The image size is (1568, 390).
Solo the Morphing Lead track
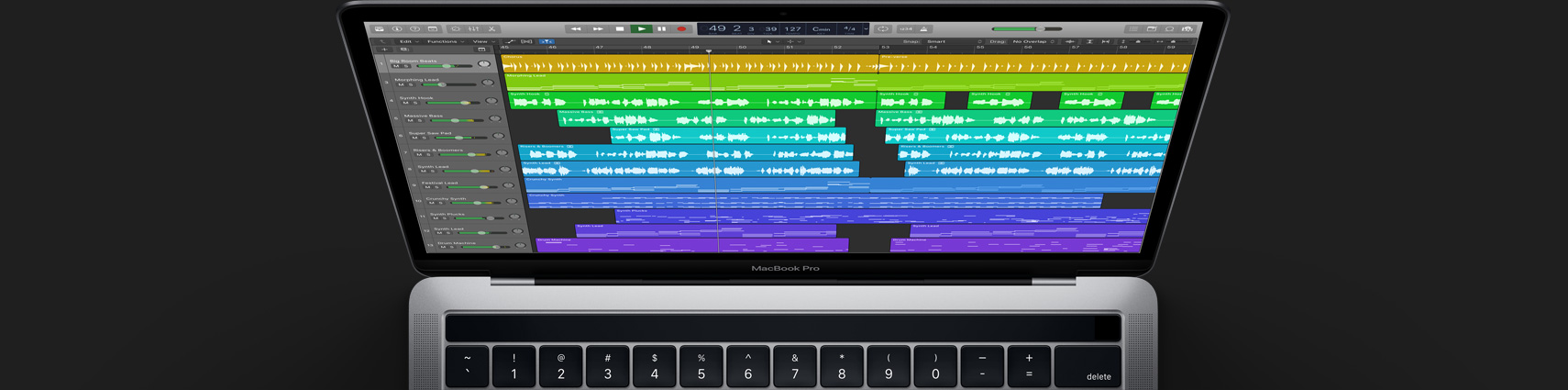[410, 84]
